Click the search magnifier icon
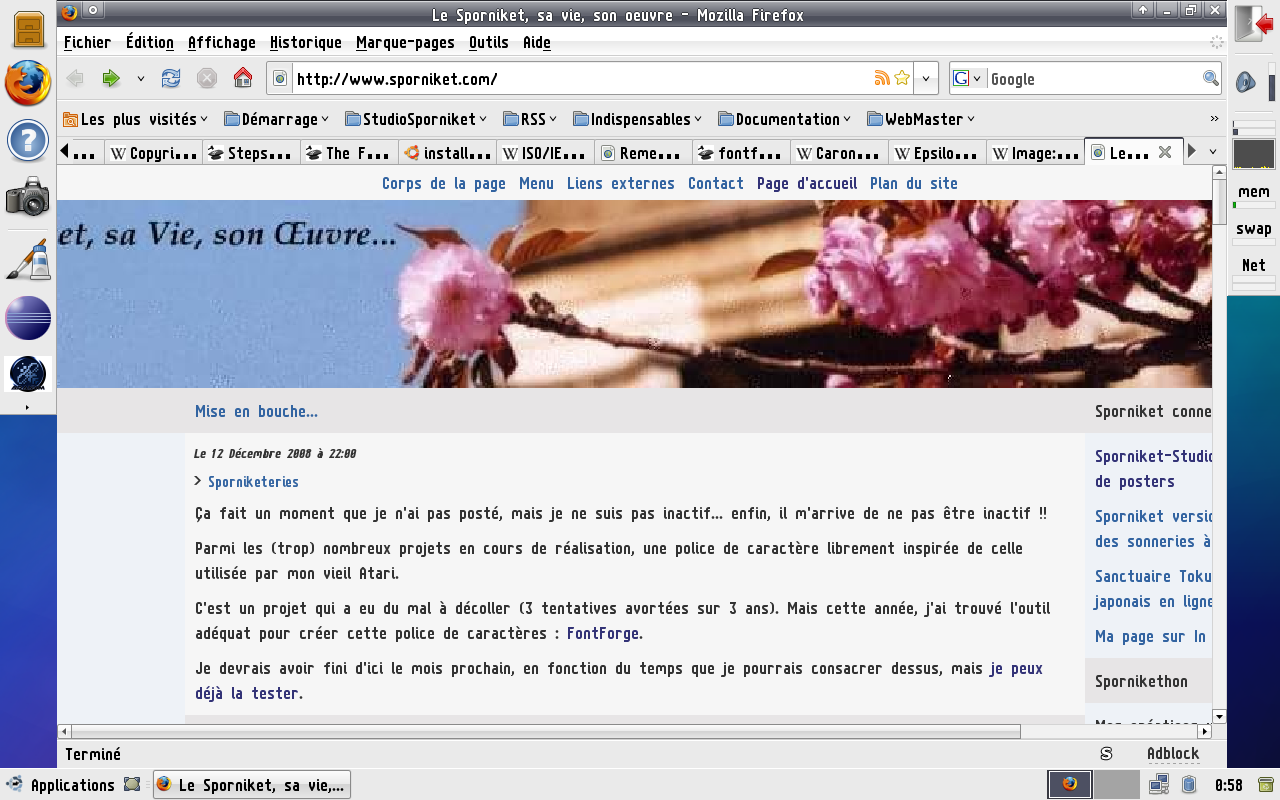The height and width of the screenshot is (800, 1280). [1211, 79]
